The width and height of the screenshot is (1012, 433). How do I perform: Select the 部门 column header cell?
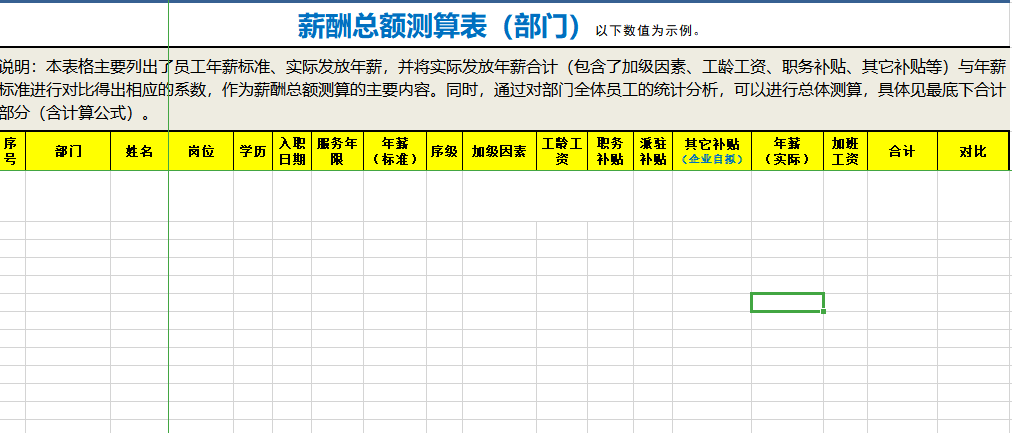coord(68,151)
